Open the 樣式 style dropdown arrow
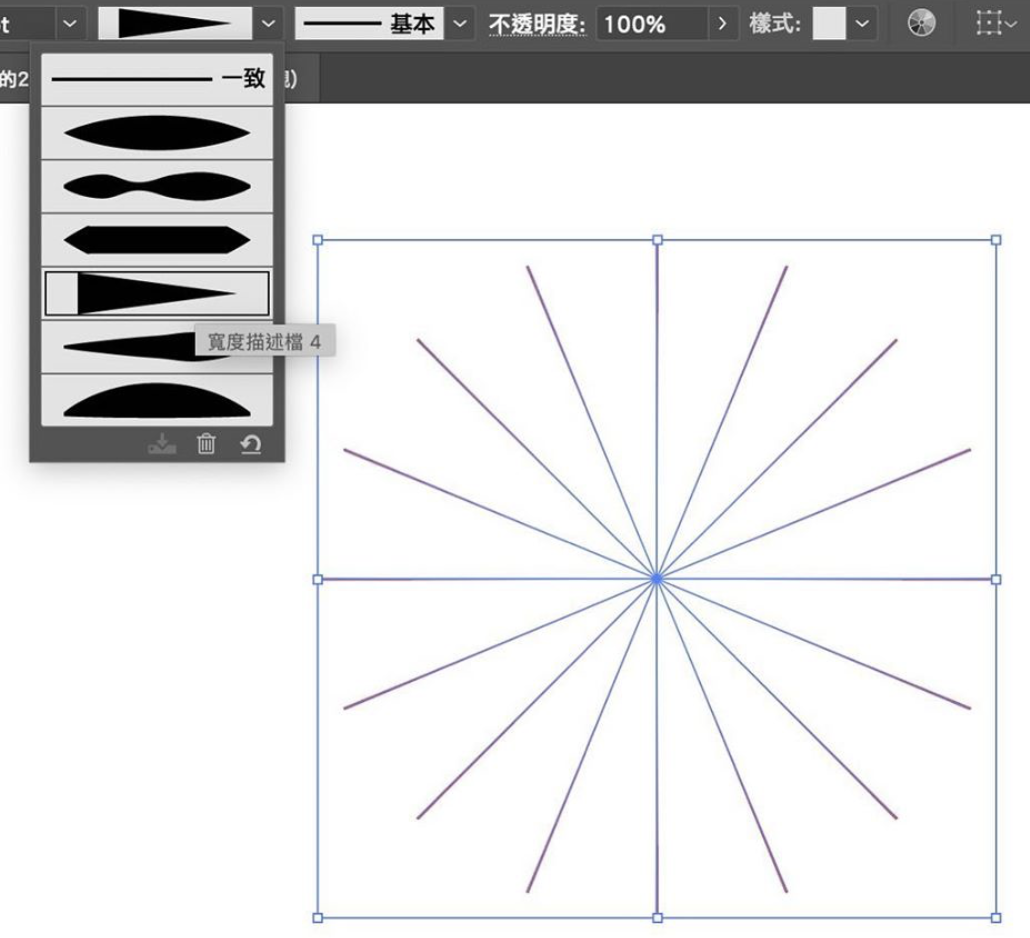The image size is (1030, 938). pyautogui.click(x=862, y=24)
